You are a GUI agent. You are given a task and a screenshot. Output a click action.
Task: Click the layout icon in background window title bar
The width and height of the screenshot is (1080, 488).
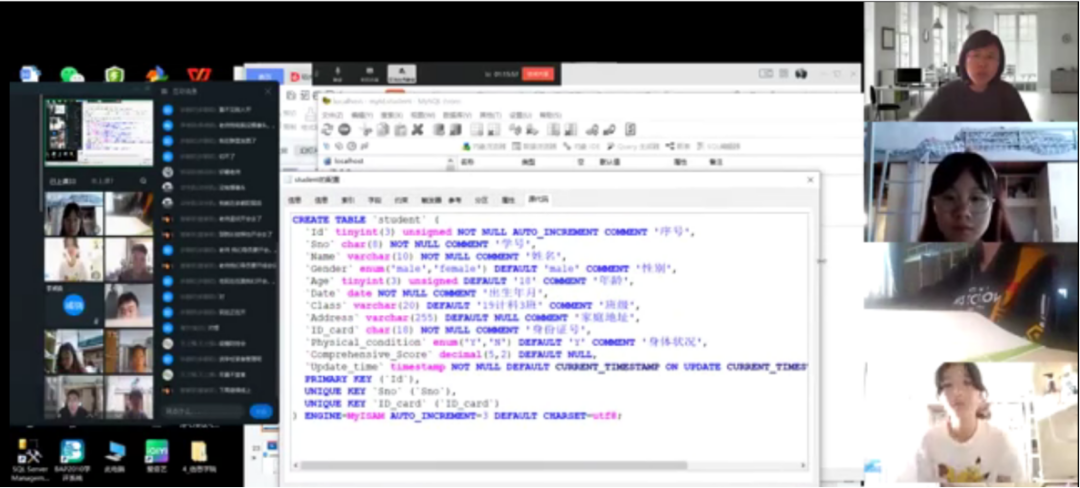point(766,74)
